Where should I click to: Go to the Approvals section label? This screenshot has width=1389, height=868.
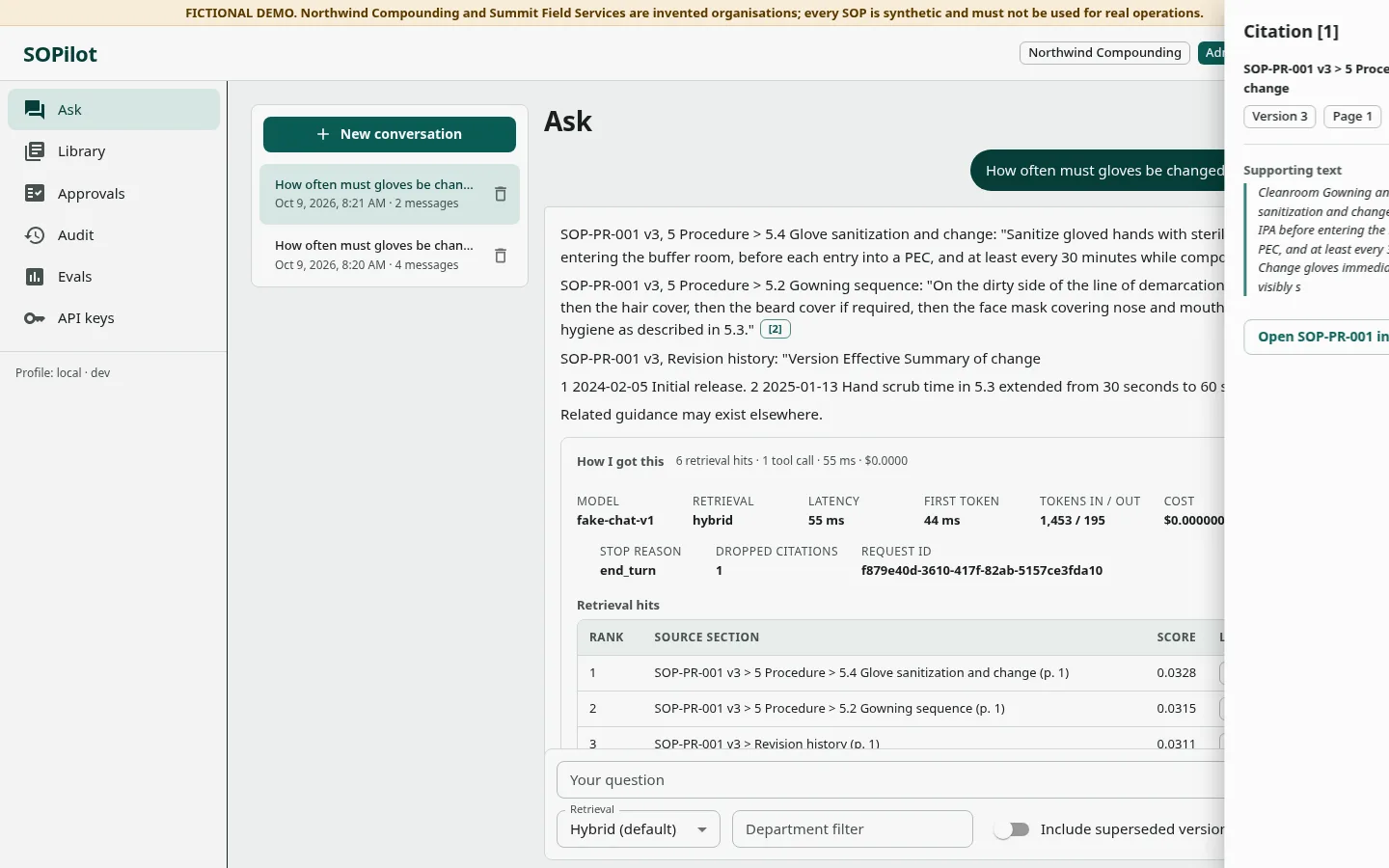click(x=92, y=193)
